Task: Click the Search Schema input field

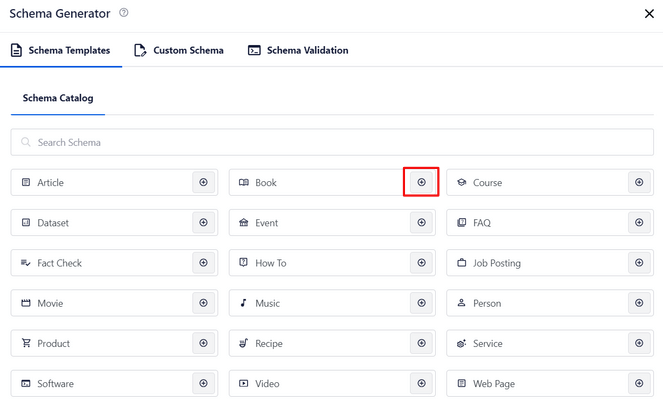Action: 332,142
